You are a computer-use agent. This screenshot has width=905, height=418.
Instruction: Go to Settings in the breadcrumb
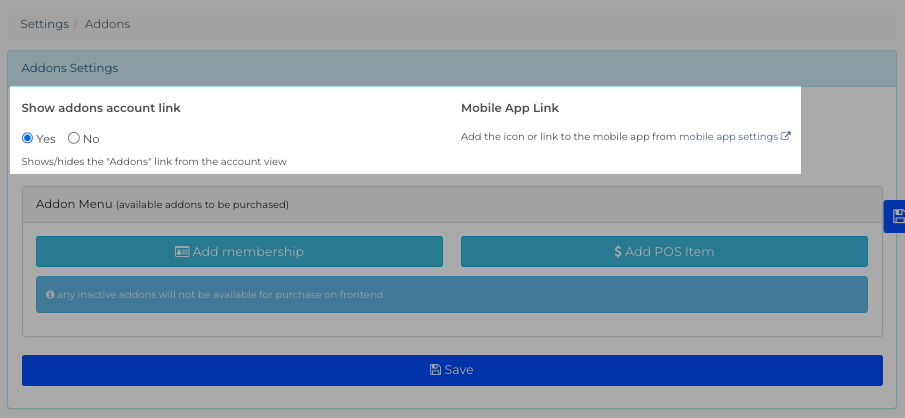(44, 24)
